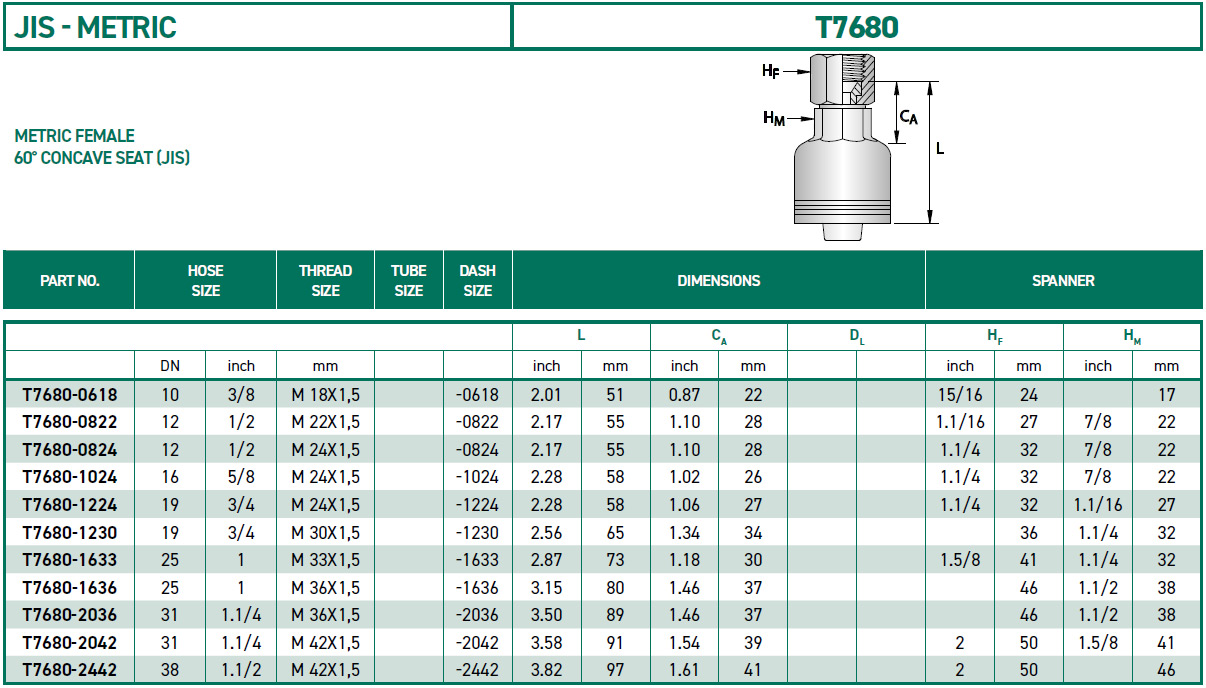Select part number T7680-0618
The image size is (1206, 688).
(69, 395)
